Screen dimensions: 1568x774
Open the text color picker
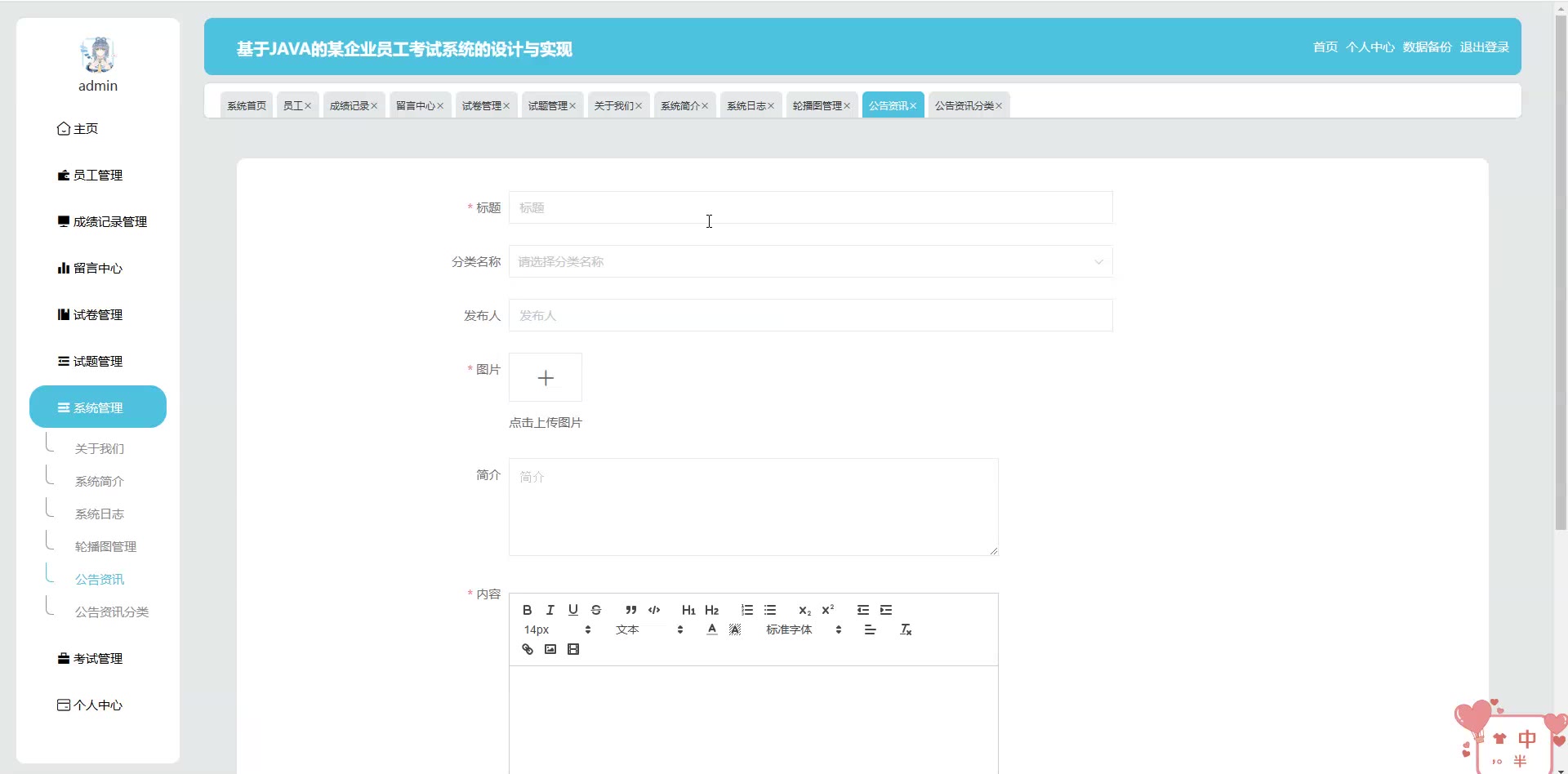coord(712,629)
